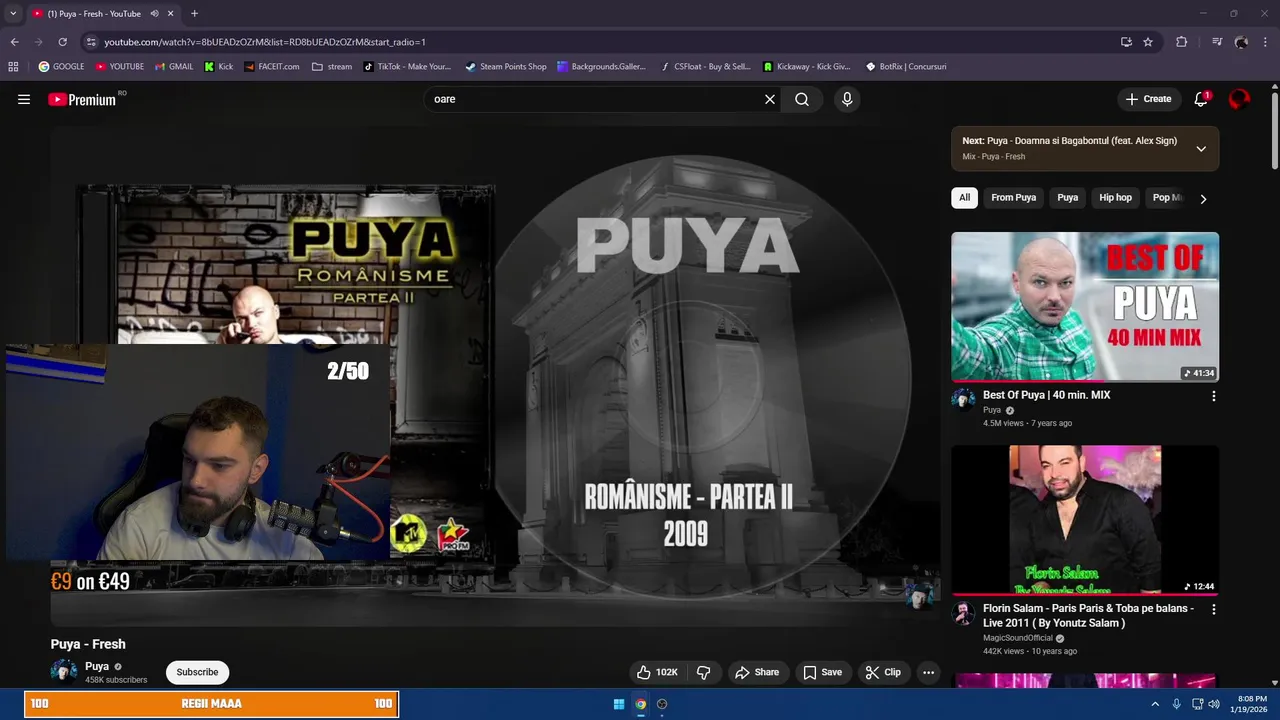This screenshot has height=720, width=1280.
Task: Click Chrome icon in taskbar
Action: click(x=640, y=704)
